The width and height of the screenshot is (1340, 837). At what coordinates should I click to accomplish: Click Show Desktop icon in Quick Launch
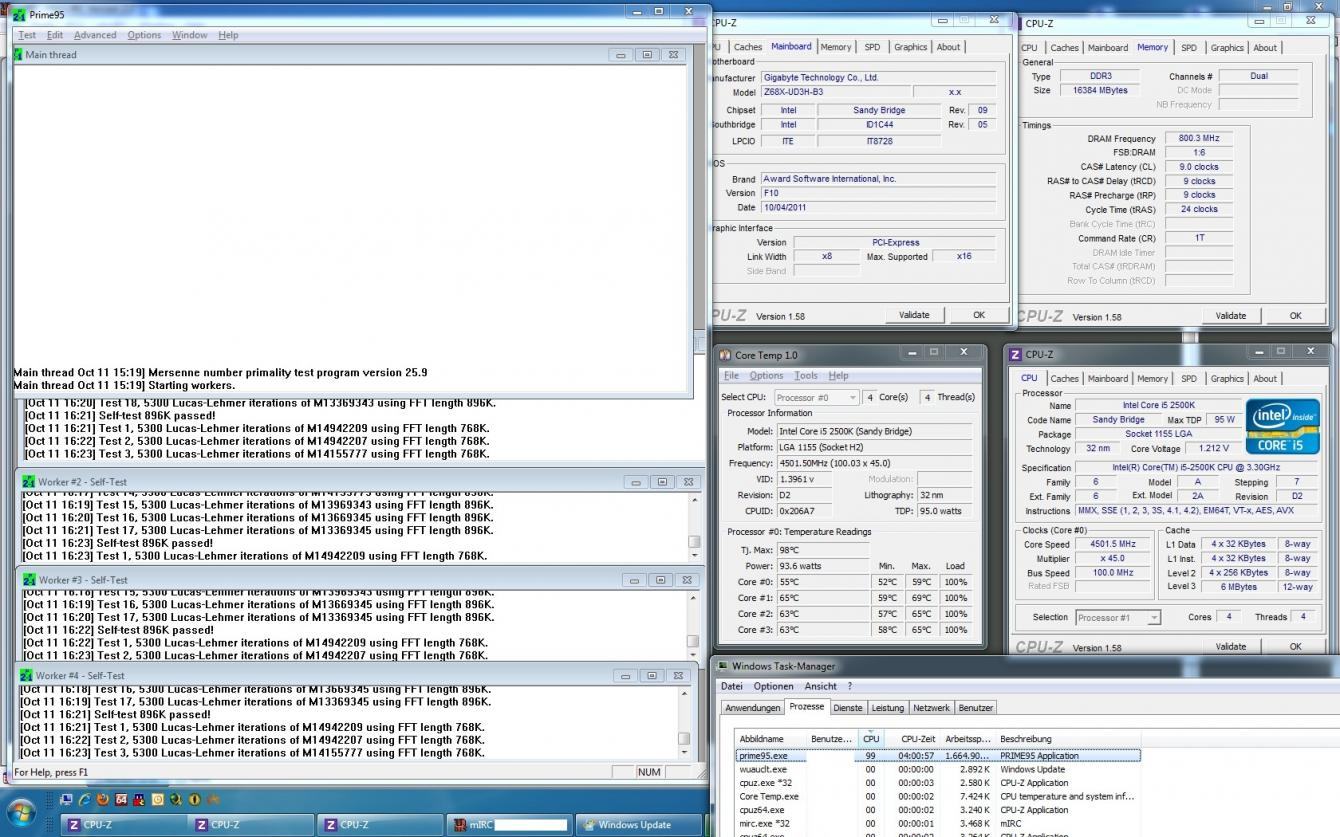point(66,799)
